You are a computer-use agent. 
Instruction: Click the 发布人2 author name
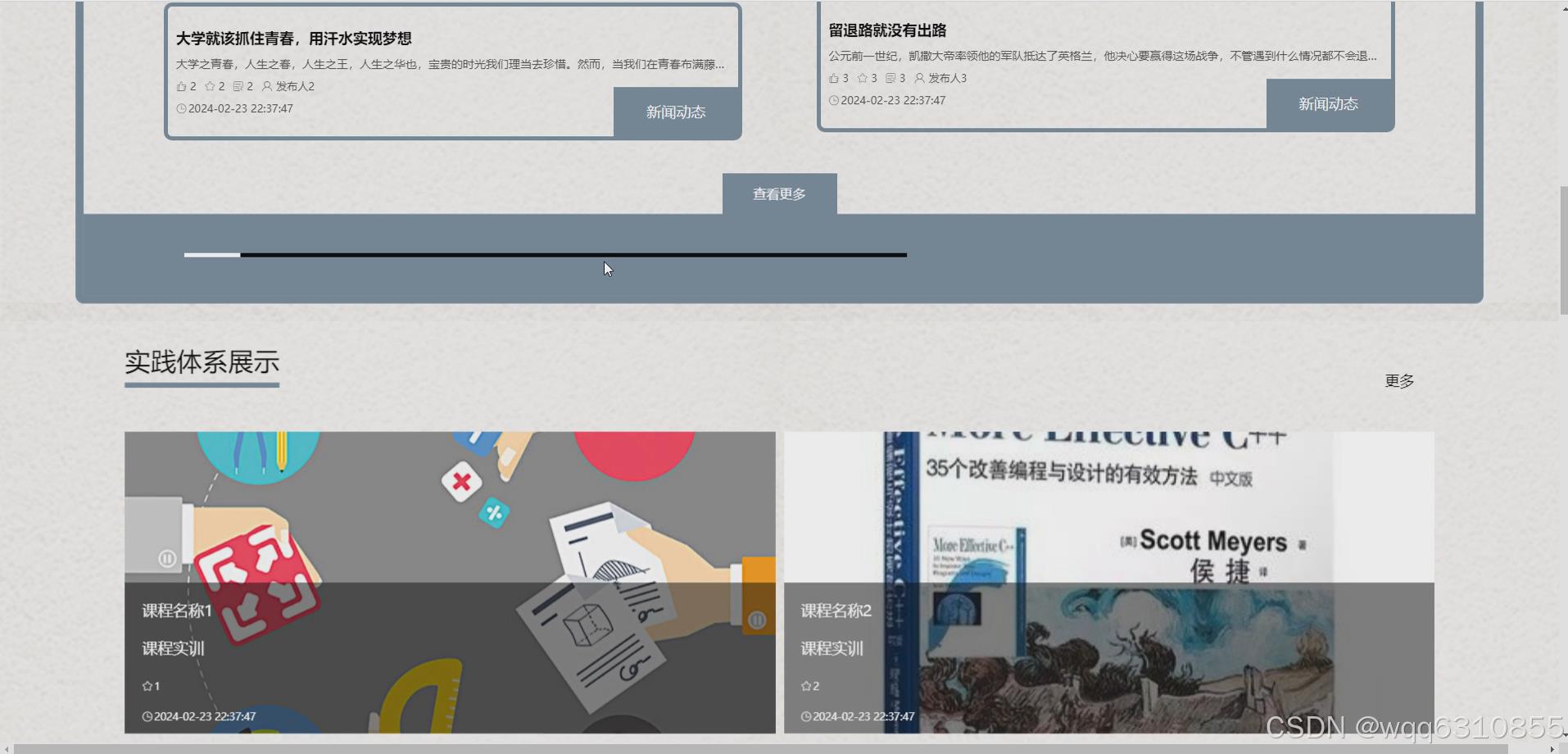click(x=295, y=86)
